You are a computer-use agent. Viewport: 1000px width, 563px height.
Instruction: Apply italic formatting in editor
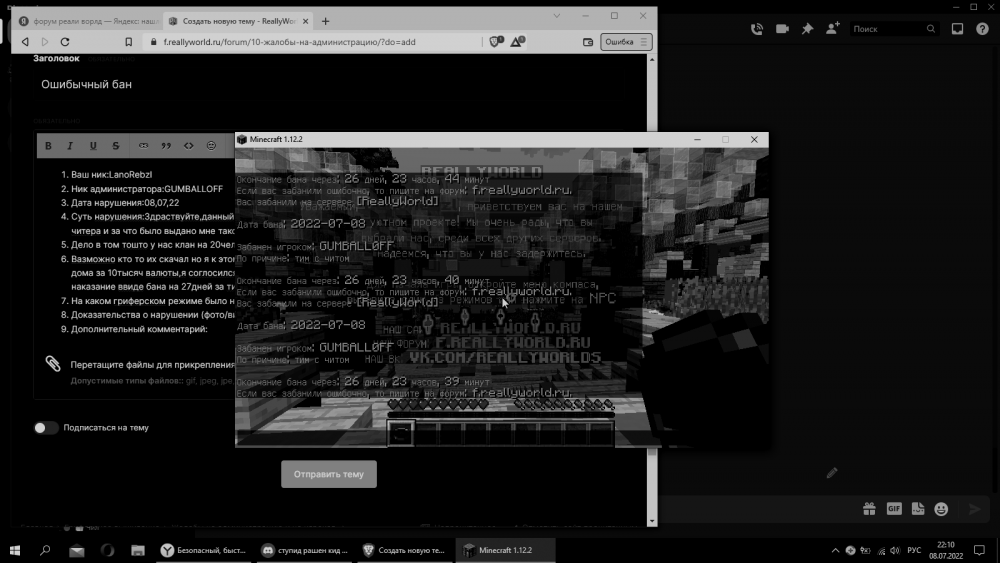click(70, 146)
